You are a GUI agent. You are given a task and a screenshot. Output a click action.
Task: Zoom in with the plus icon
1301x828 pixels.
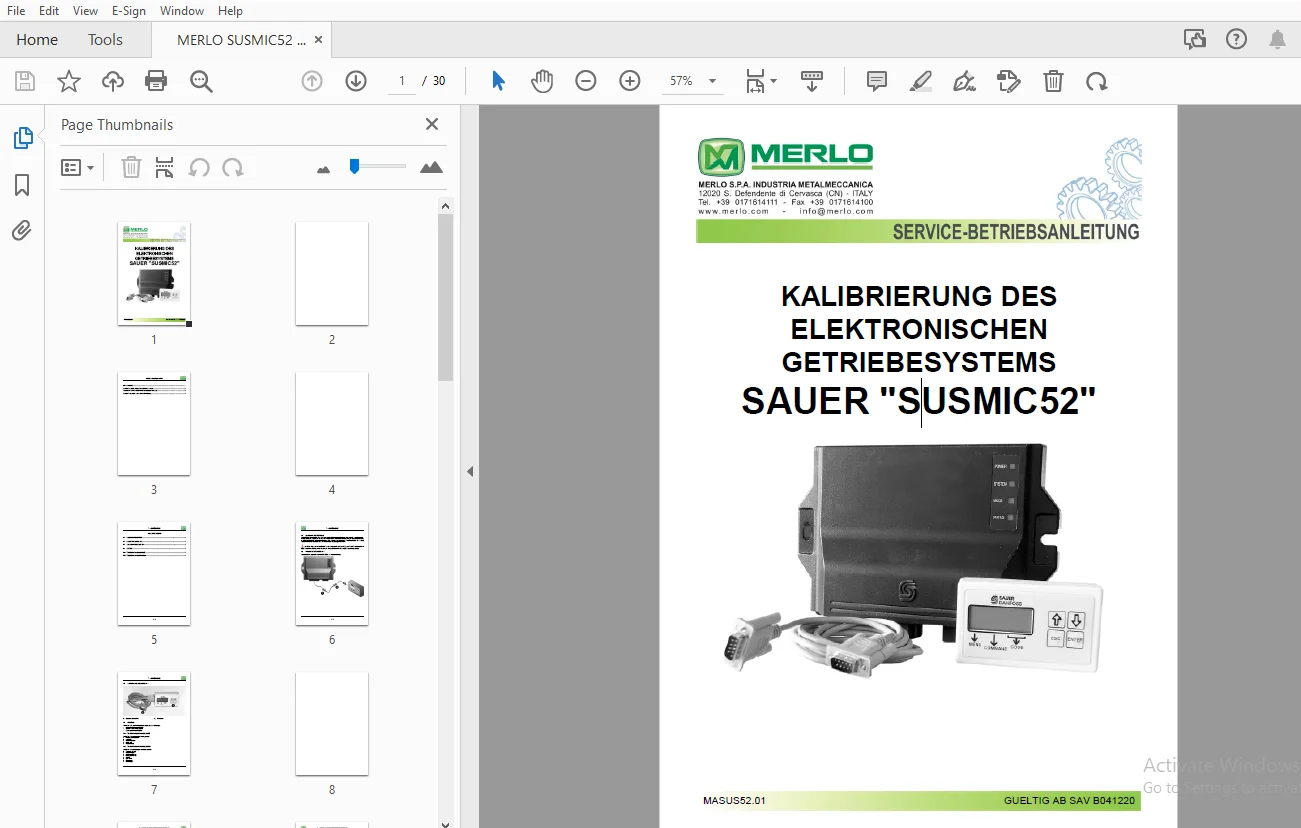[630, 81]
